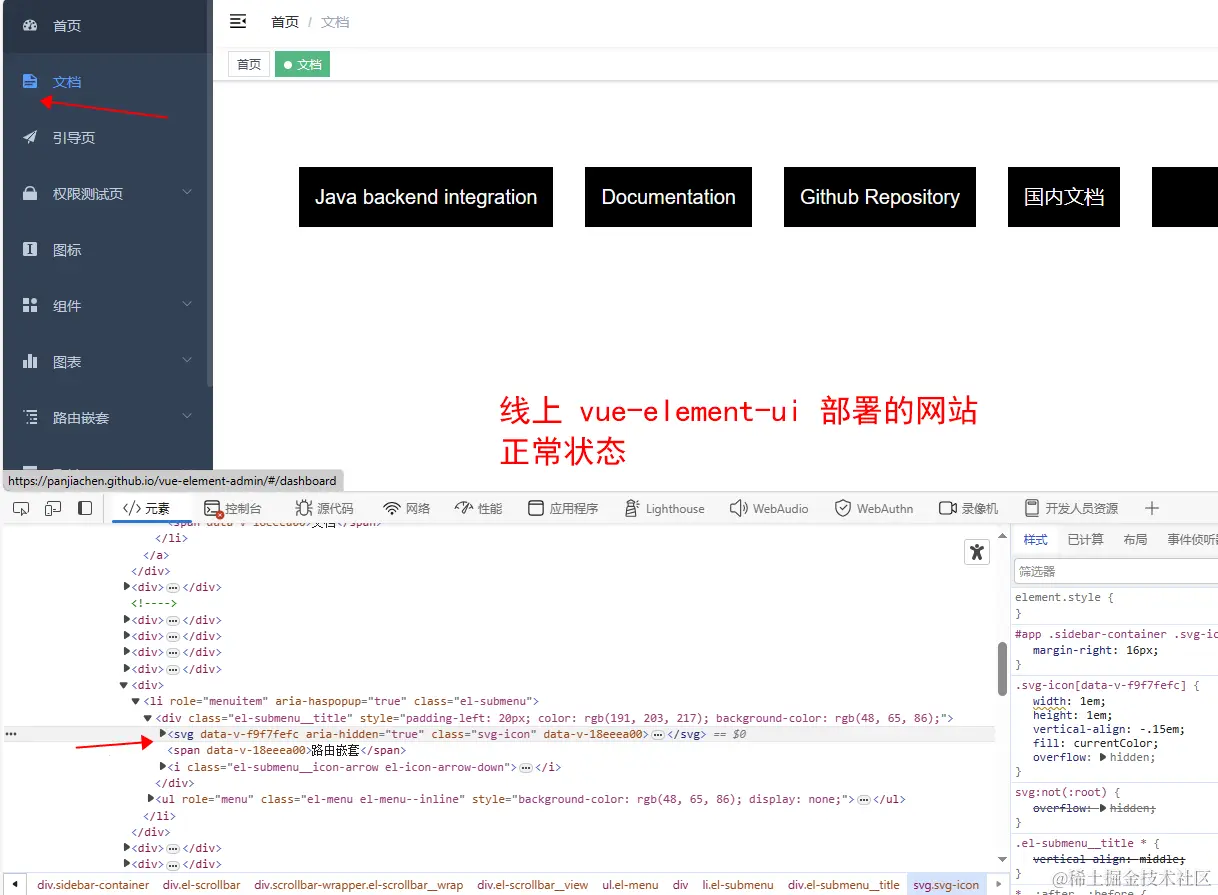Expand the selected svg-icon node triangle
The height and width of the screenshot is (895, 1218).
163,734
